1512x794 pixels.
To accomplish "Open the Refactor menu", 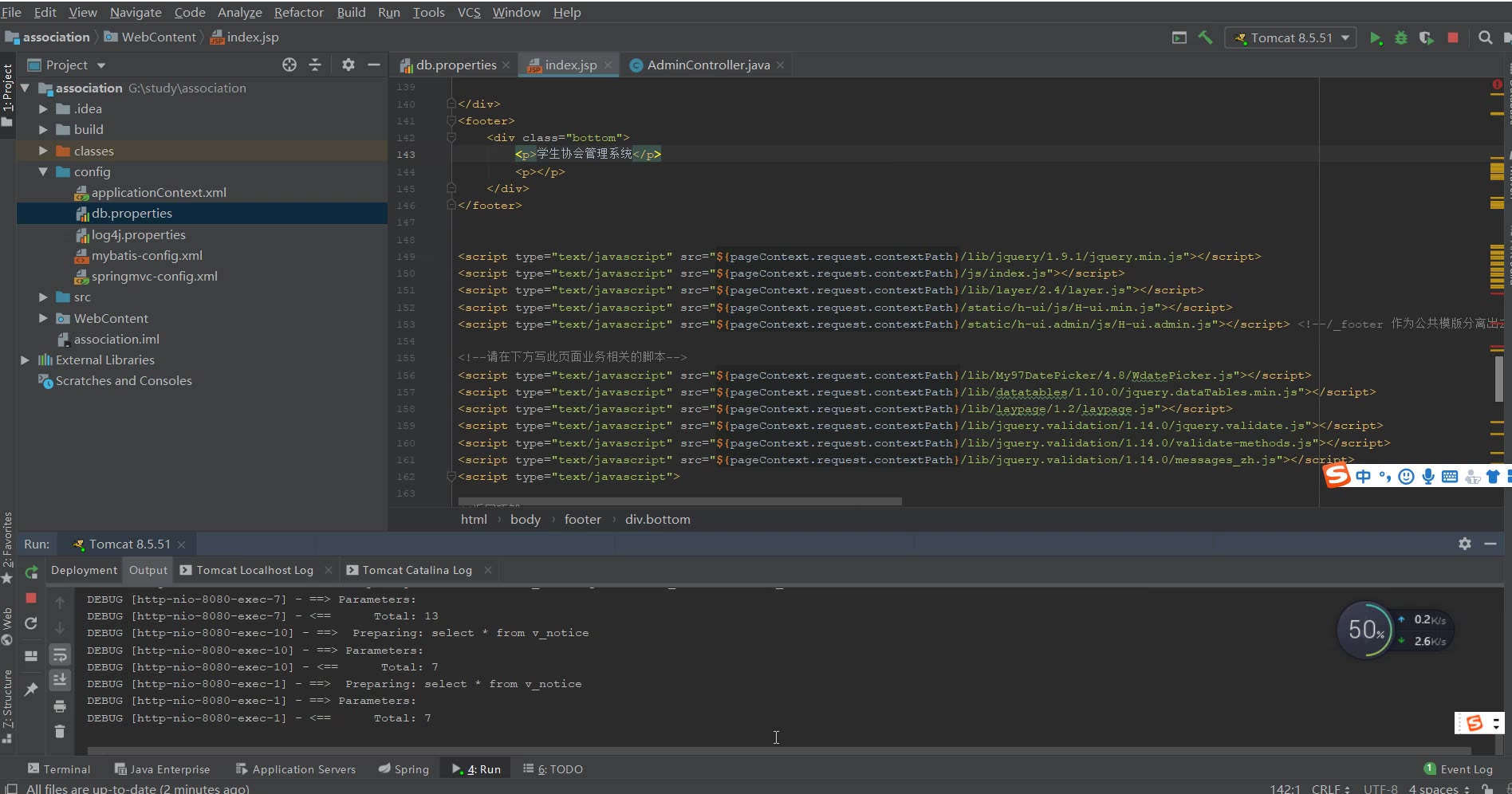I will 299,12.
